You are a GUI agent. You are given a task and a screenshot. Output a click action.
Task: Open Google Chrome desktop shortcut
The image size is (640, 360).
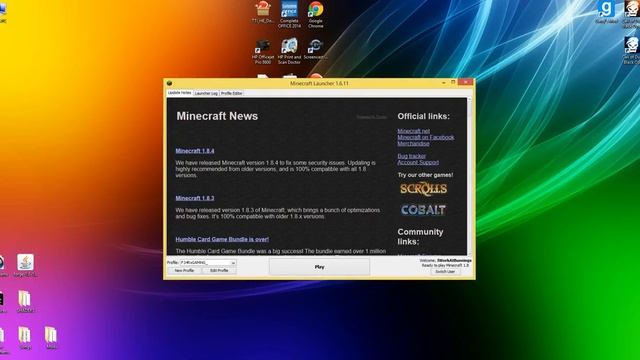pyautogui.click(x=316, y=14)
